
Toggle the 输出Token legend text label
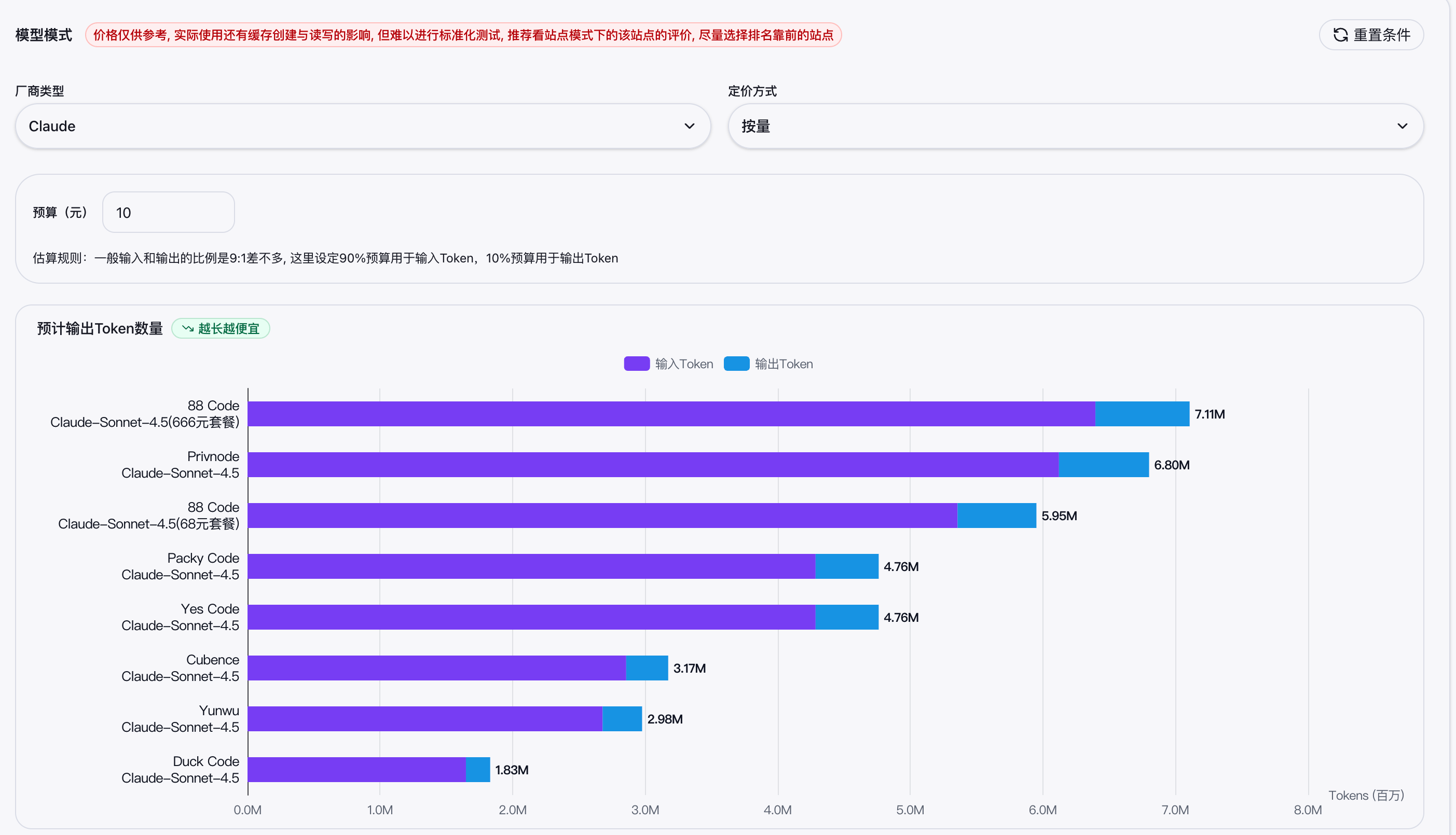783,364
